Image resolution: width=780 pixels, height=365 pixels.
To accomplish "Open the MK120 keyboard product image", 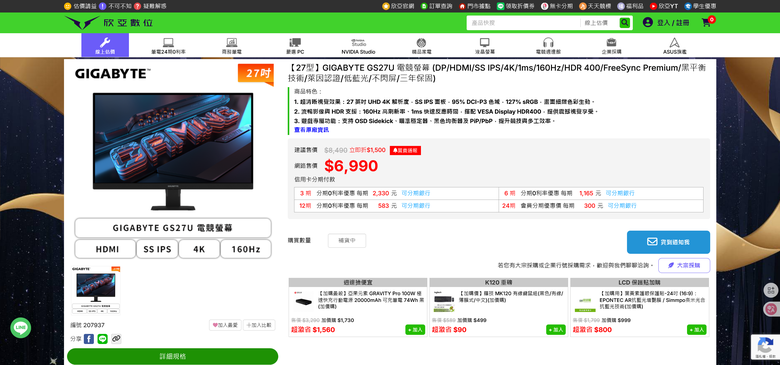I will point(444,301).
